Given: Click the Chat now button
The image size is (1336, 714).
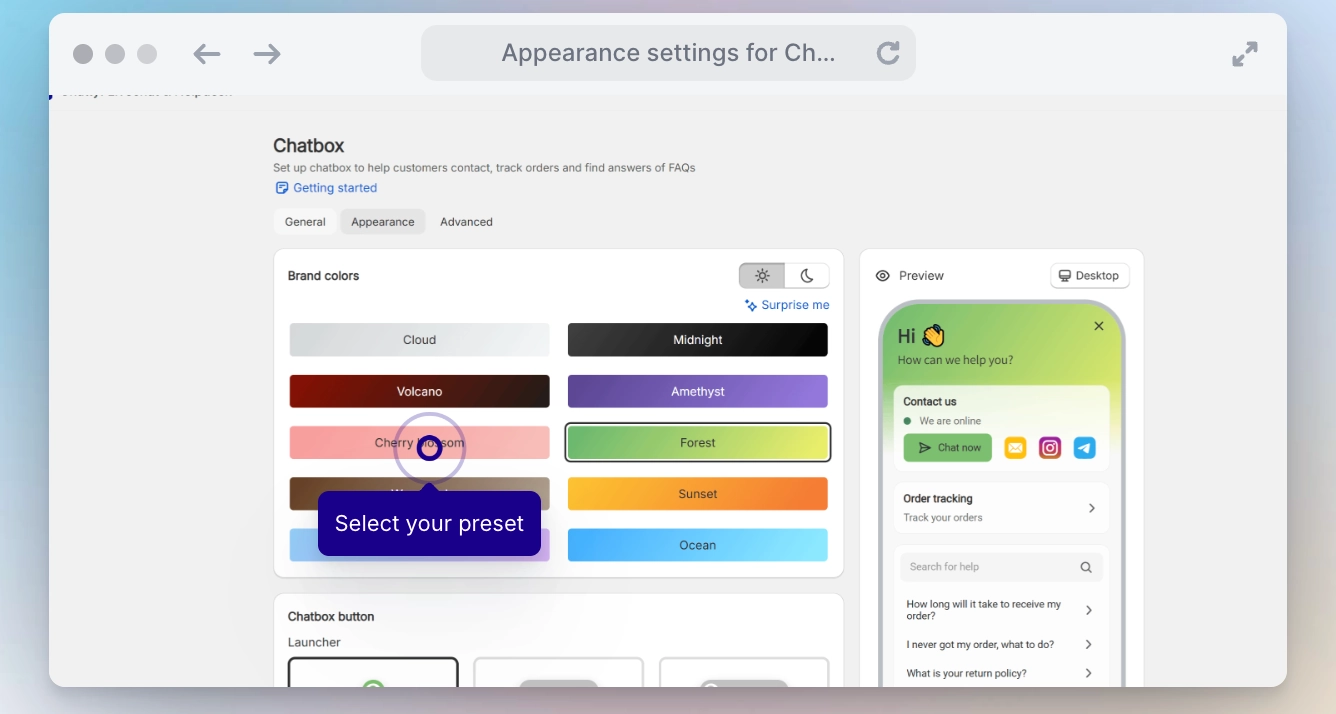Looking at the screenshot, I should [x=948, y=448].
